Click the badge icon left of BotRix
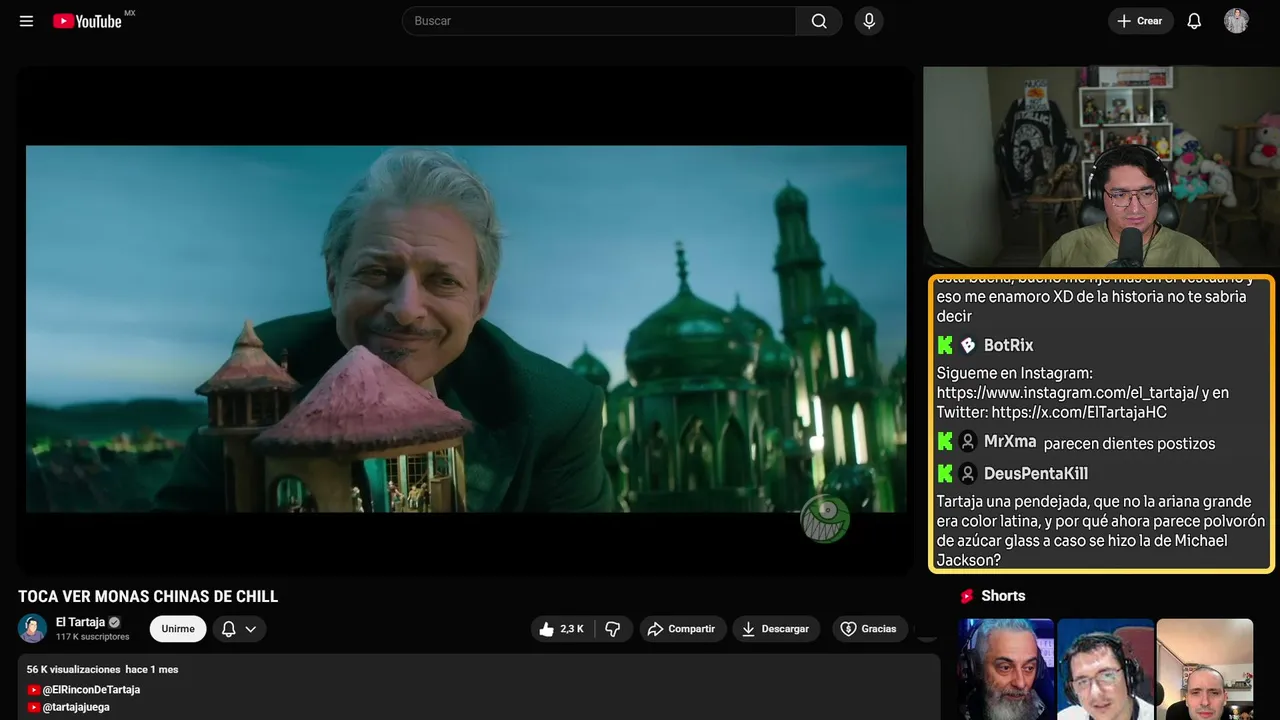The width and height of the screenshot is (1280, 720). click(968, 345)
